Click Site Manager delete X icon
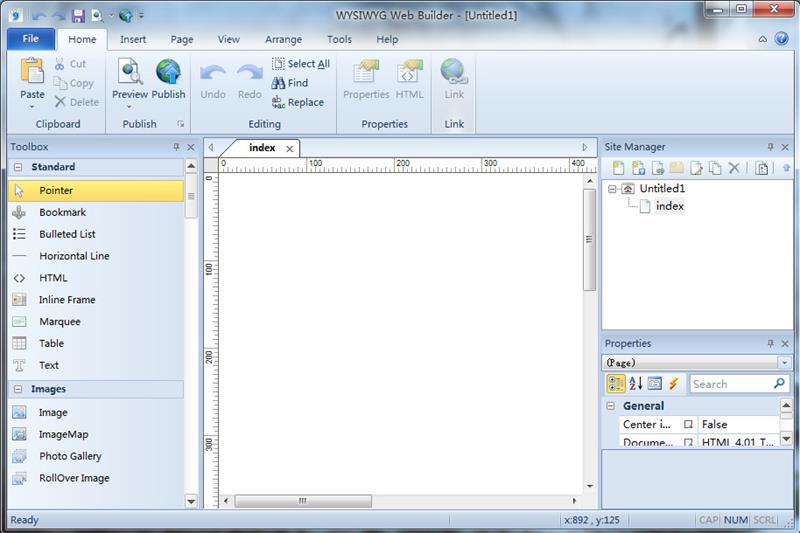Image resolution: width=800 pixels, height=533 pixels. (734, 168)
